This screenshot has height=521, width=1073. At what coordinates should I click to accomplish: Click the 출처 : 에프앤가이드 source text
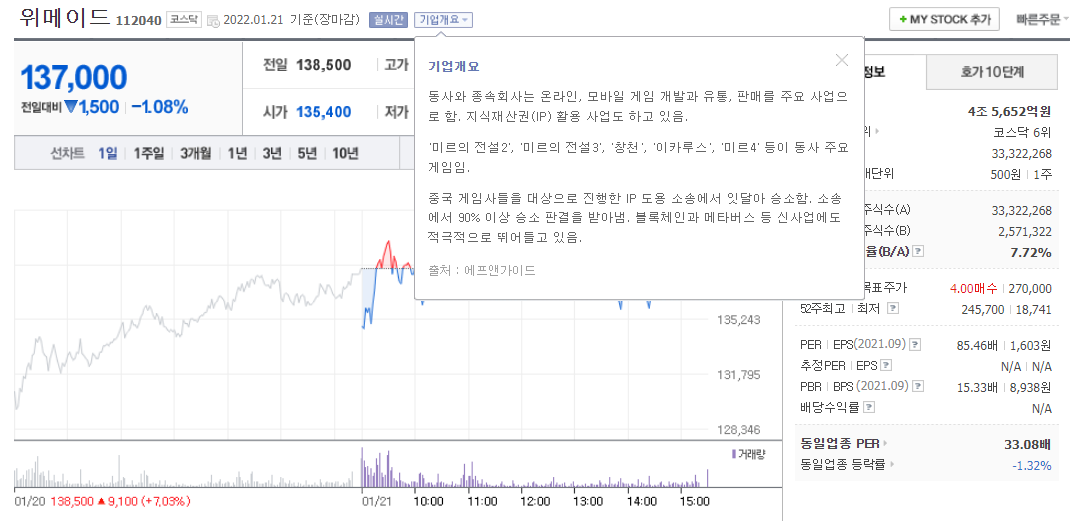[482, 270]
